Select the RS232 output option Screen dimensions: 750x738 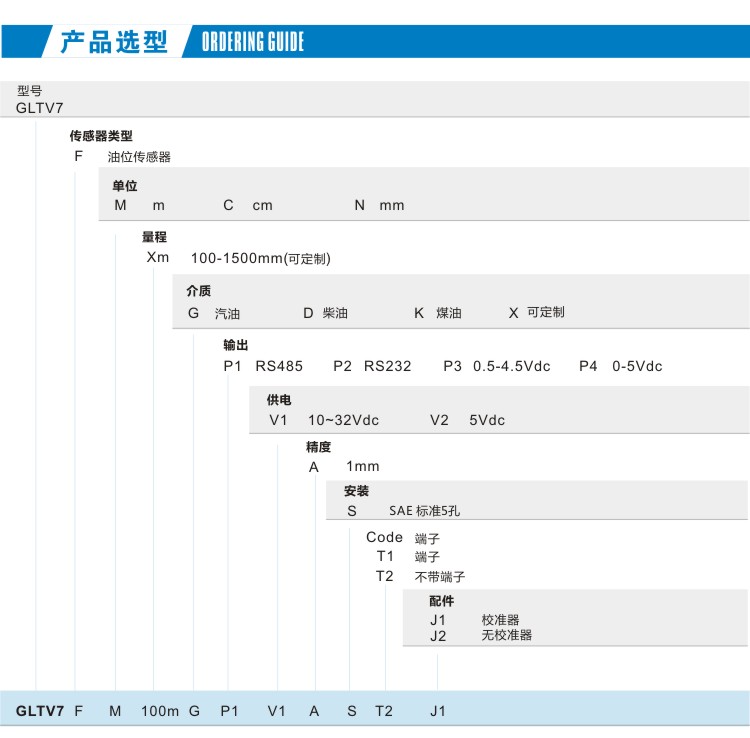click(x=387, y=366)
